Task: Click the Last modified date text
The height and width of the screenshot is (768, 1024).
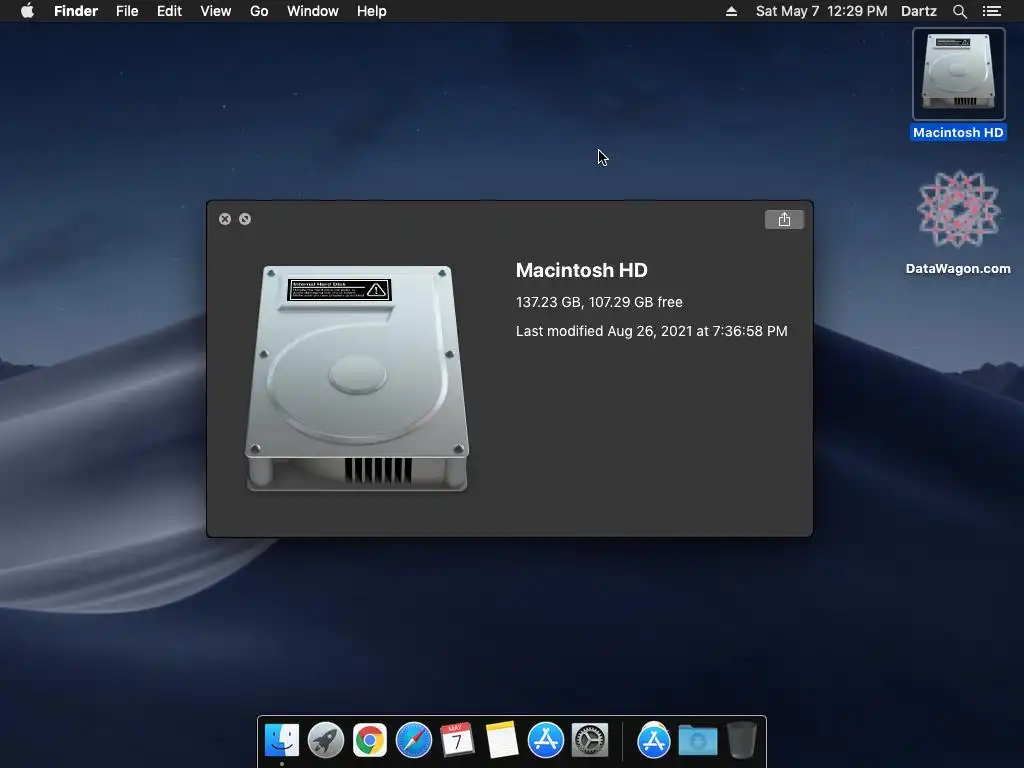Action: point(651,331)
